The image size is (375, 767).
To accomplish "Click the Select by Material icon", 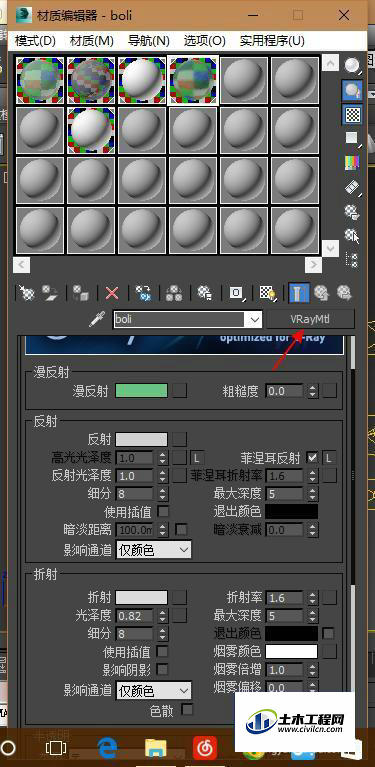I will coord(352,235).
